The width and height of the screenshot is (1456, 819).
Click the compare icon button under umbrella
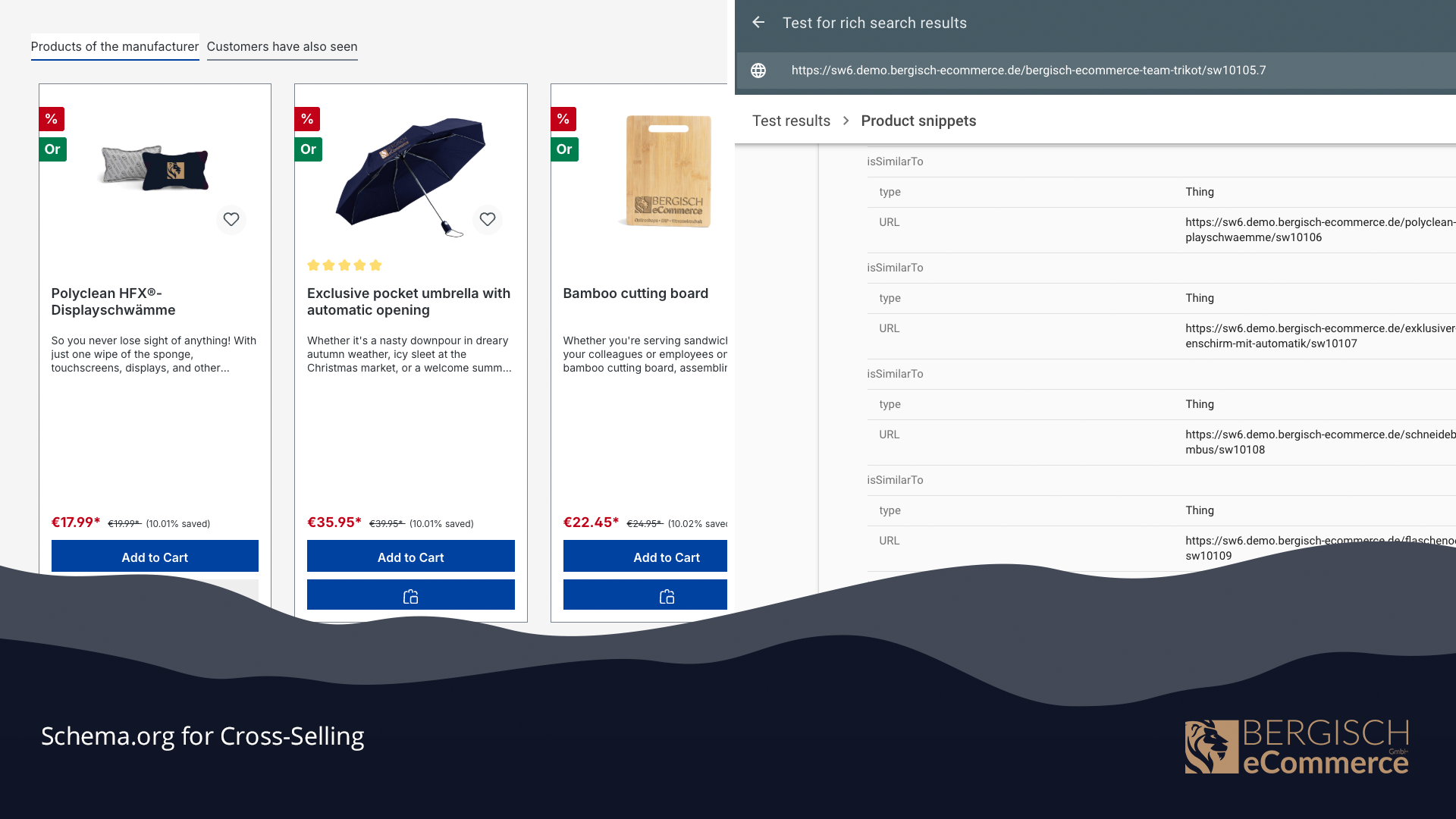pyautogui.click(x=410, y=597)
